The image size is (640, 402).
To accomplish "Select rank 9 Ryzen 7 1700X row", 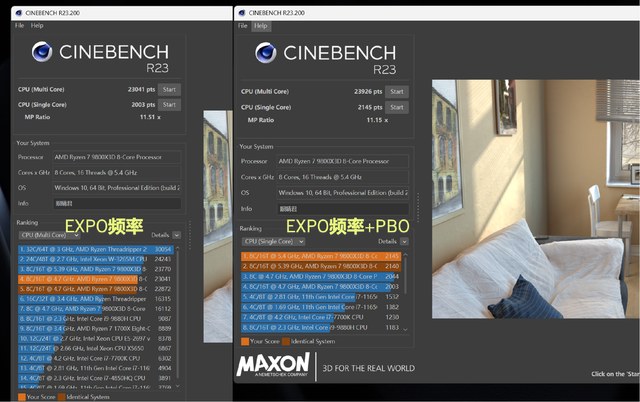I will click(96, 329).
